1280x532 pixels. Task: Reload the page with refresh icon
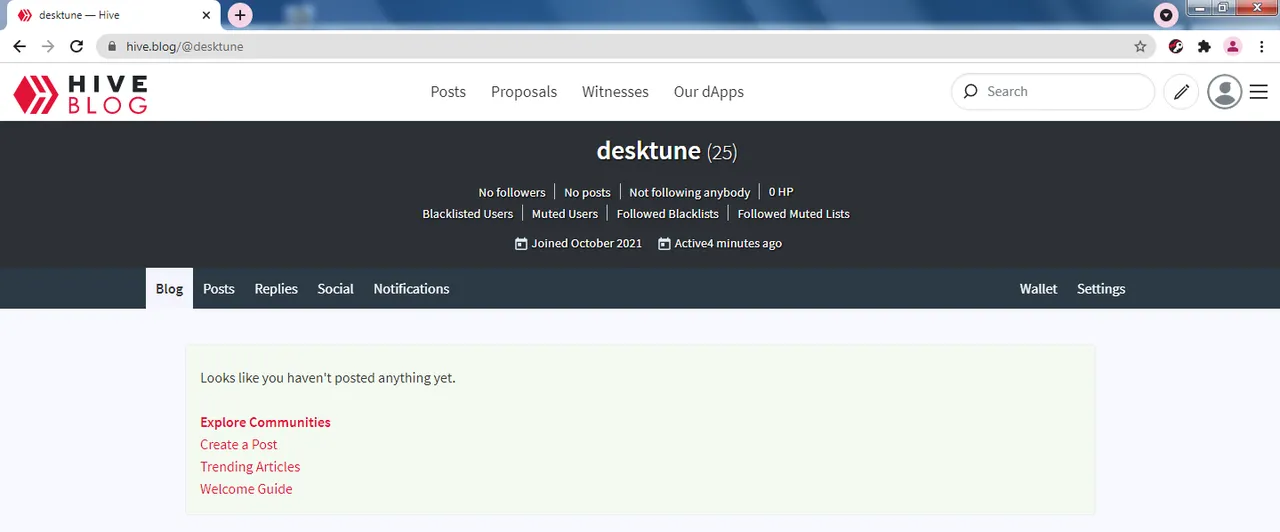tap(76, 46)
